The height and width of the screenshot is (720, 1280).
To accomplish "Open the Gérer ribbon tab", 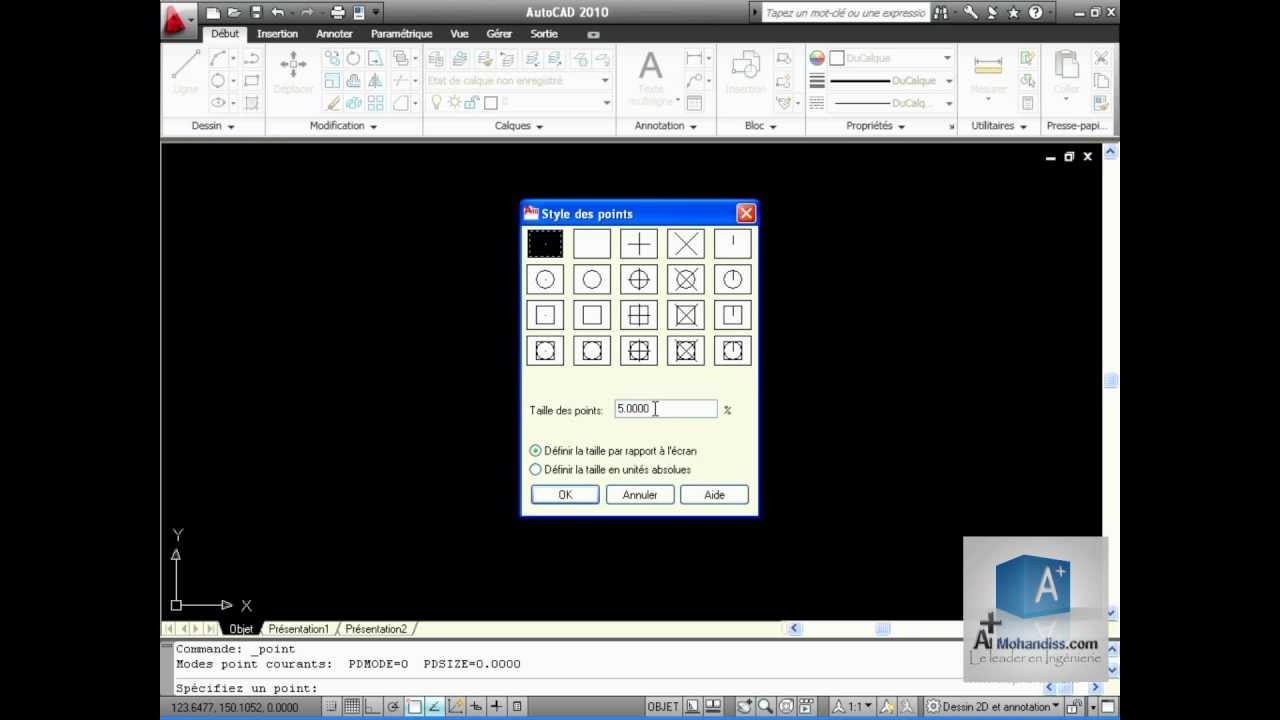I will 499,34.
